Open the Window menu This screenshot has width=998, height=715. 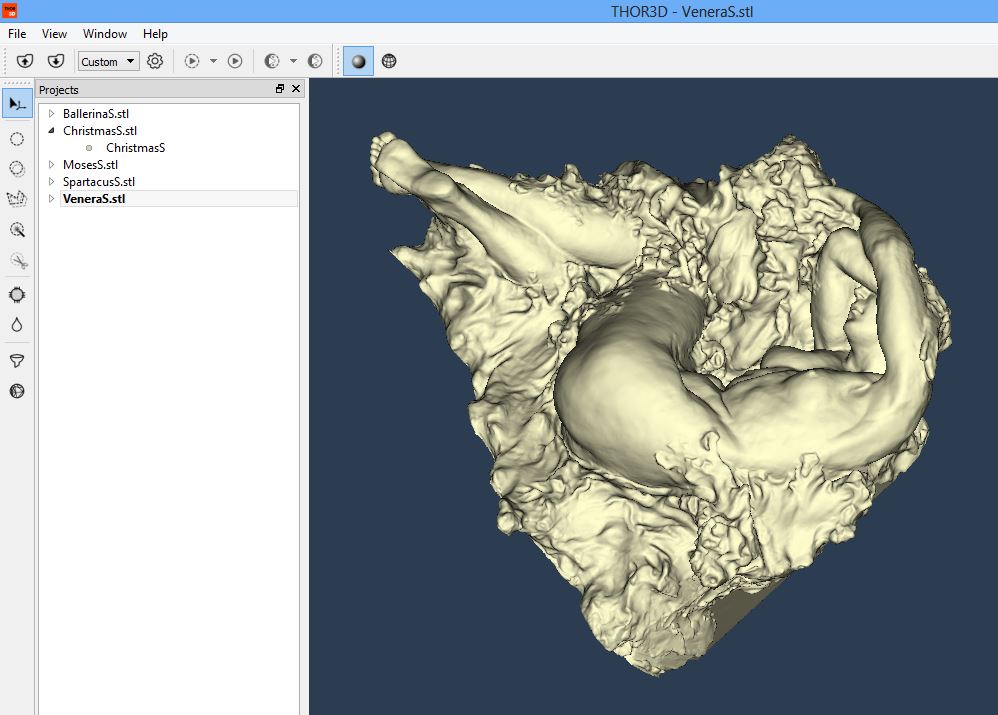[x=105, y=34]
